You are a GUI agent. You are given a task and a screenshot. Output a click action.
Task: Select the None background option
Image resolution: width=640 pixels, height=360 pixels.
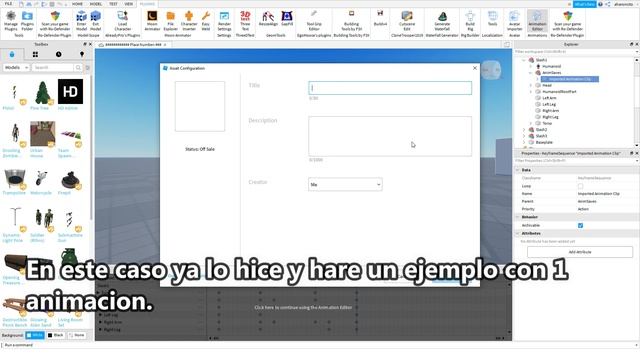pos(77,335)
